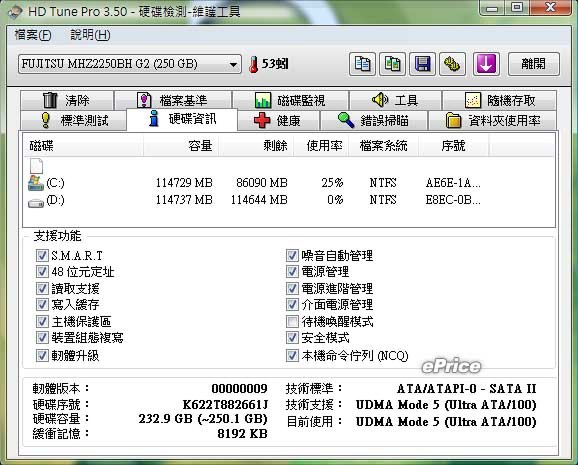Click disk serial K622T882661J
578x465 pixels.
click(225, 405)
